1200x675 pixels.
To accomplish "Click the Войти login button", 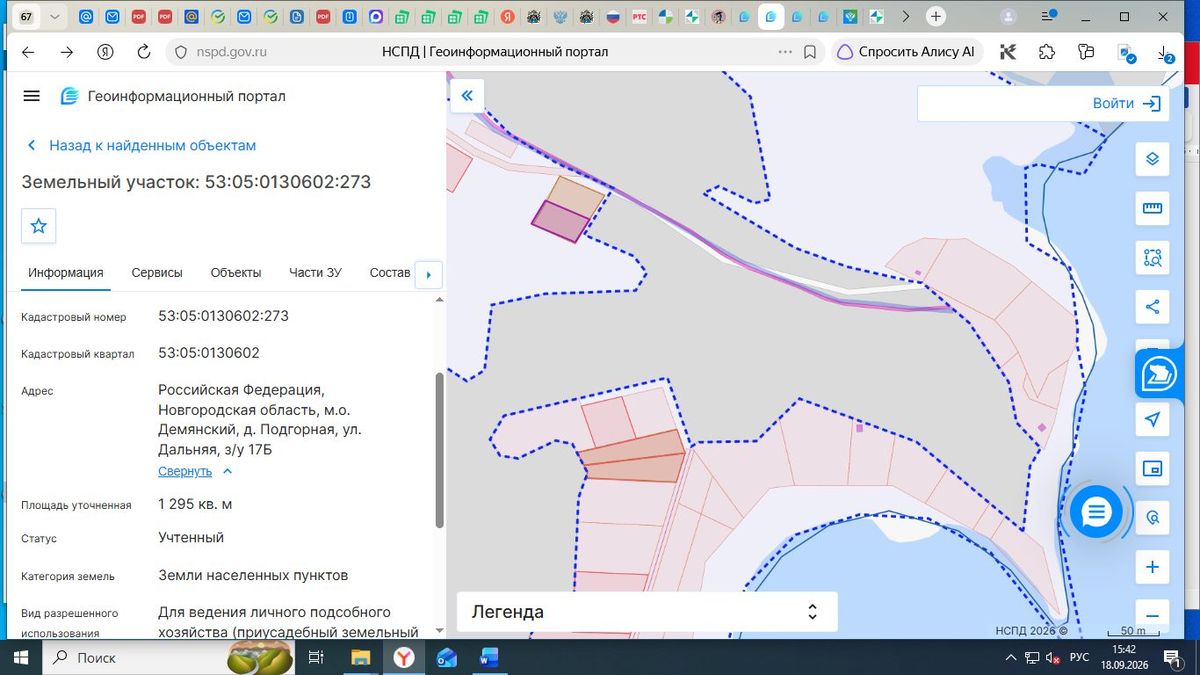I will (x=1125, y=103).
